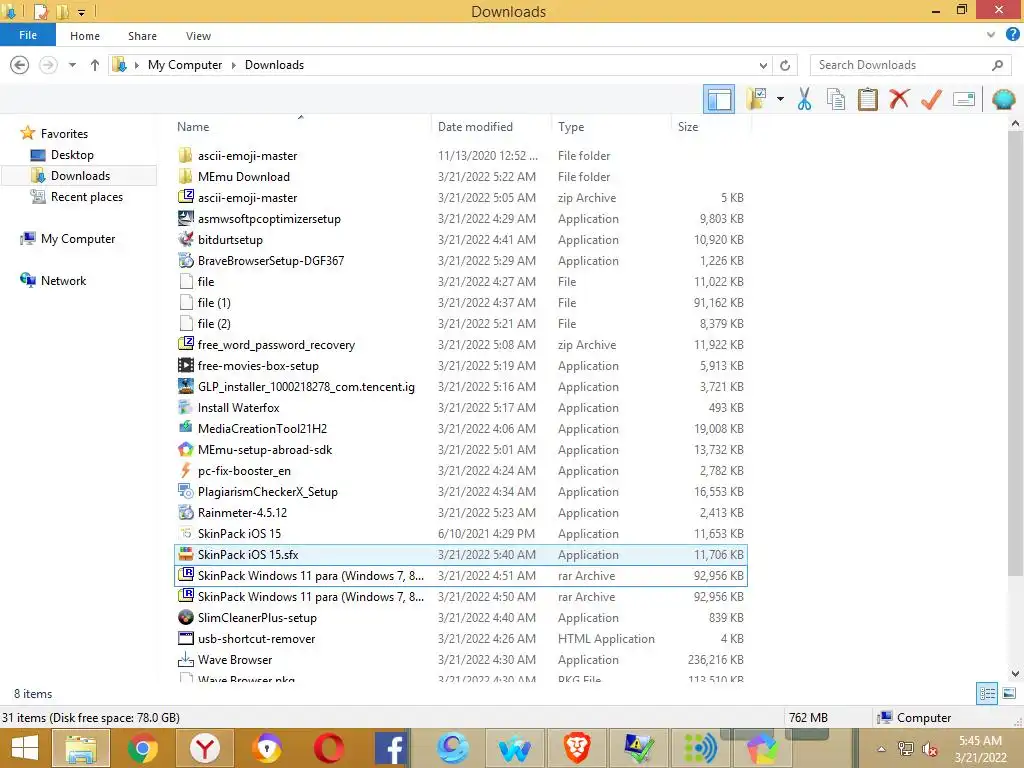Sort by the Name column header

[193, 127]
